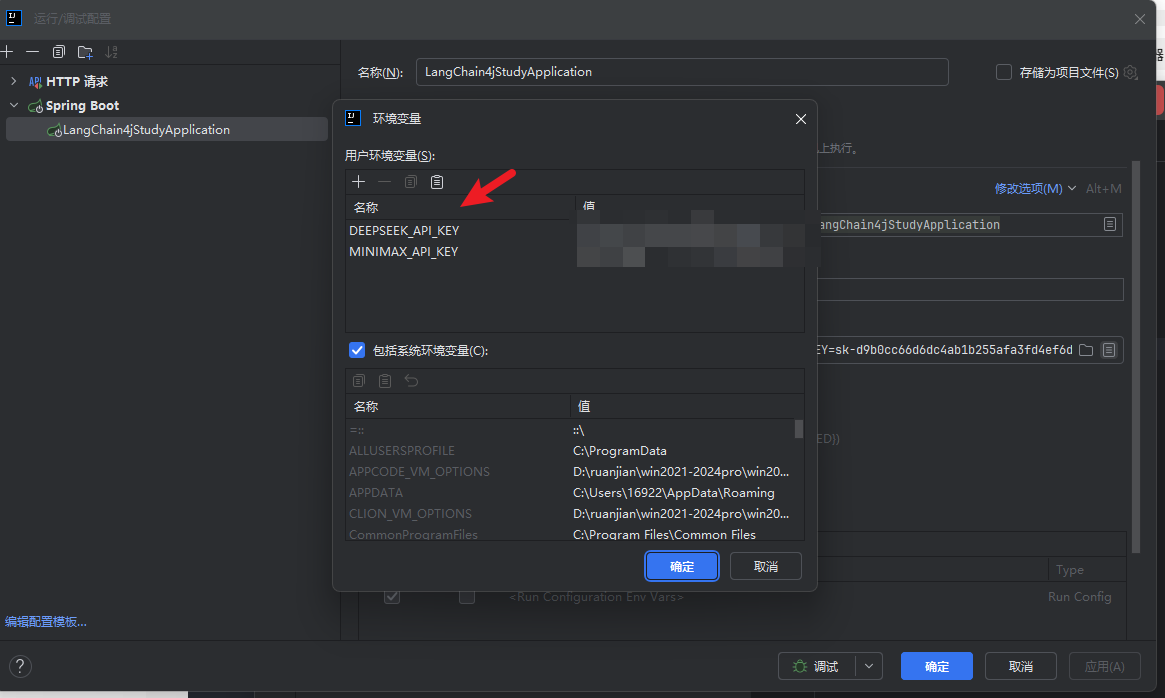Viewport: 1165px width, 698px height.
Task: Click 确定 in run configuration window
Action: [x=936, y=666]
